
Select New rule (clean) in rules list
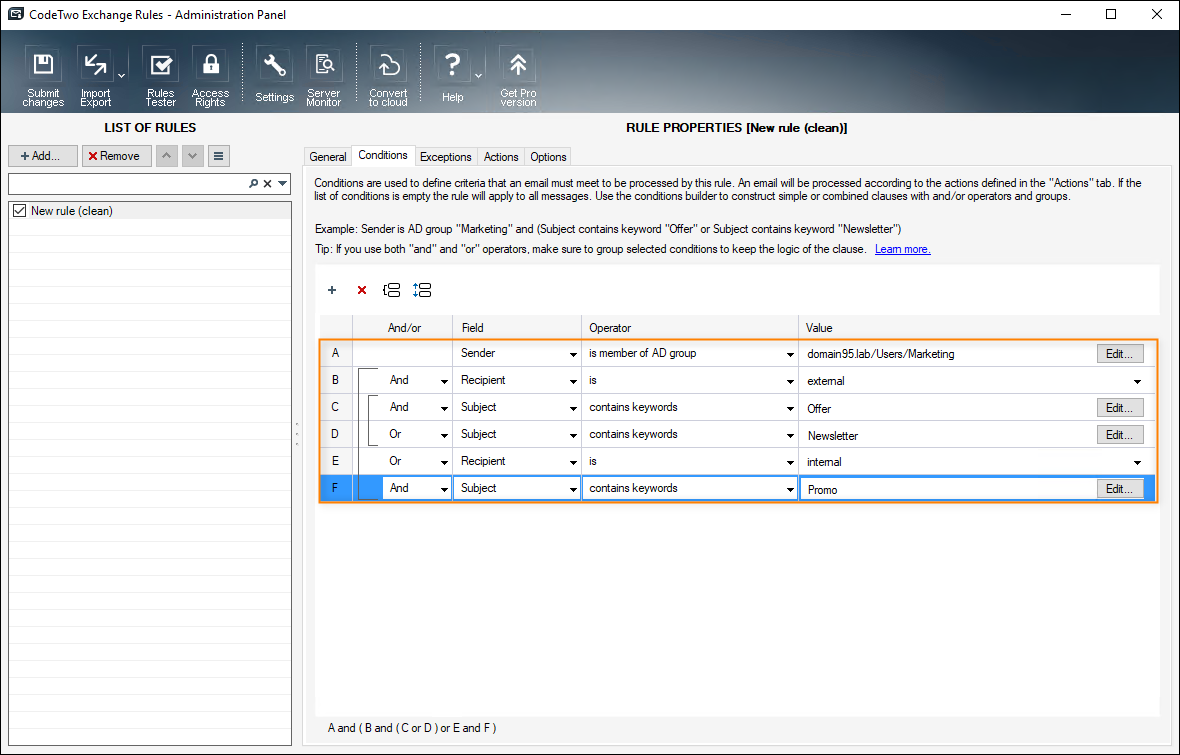pyautogui.click(x=150, y=211)
